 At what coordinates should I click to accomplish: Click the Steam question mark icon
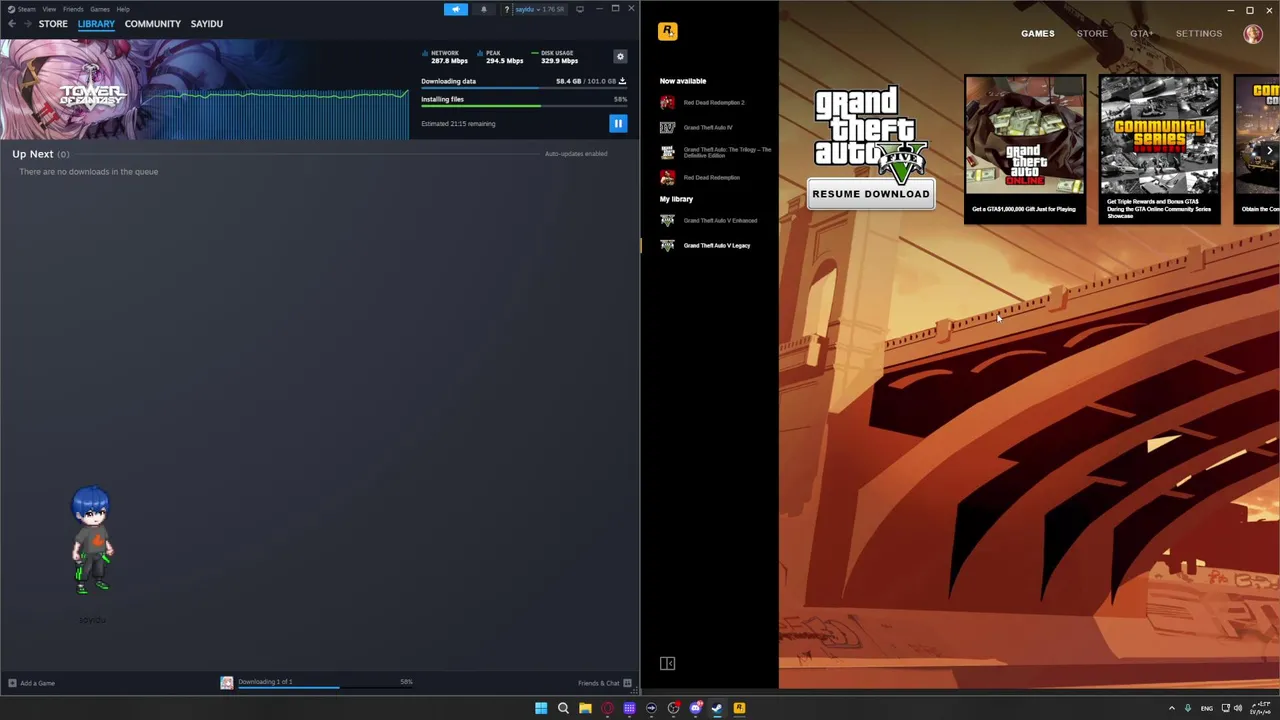(507, 9)
